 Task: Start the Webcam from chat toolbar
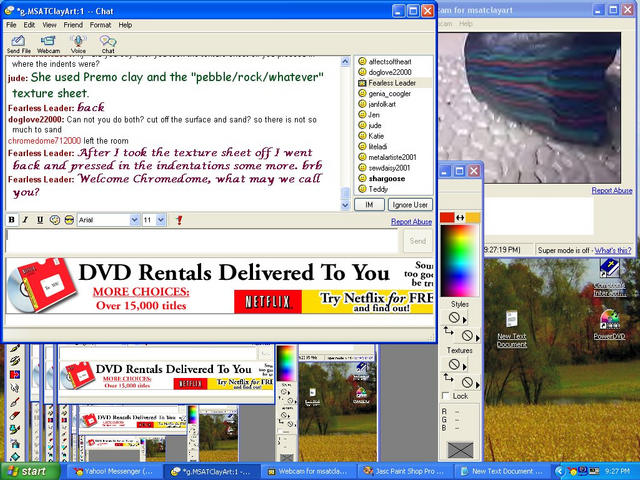(x=48, y=44)
